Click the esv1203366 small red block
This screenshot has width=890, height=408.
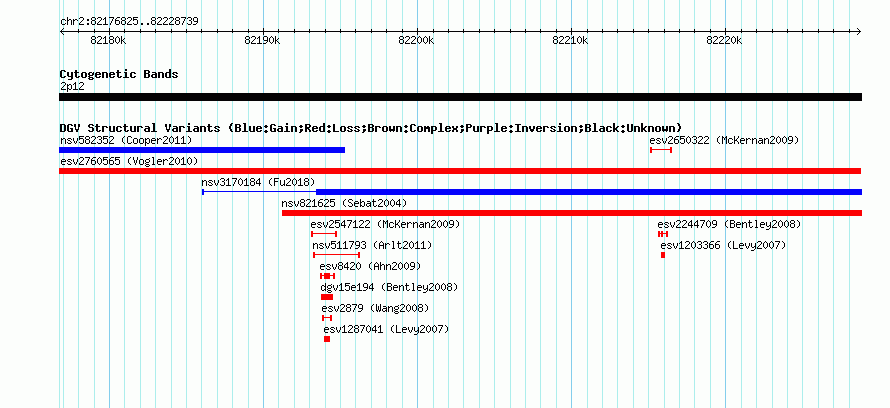click(662, 255)
